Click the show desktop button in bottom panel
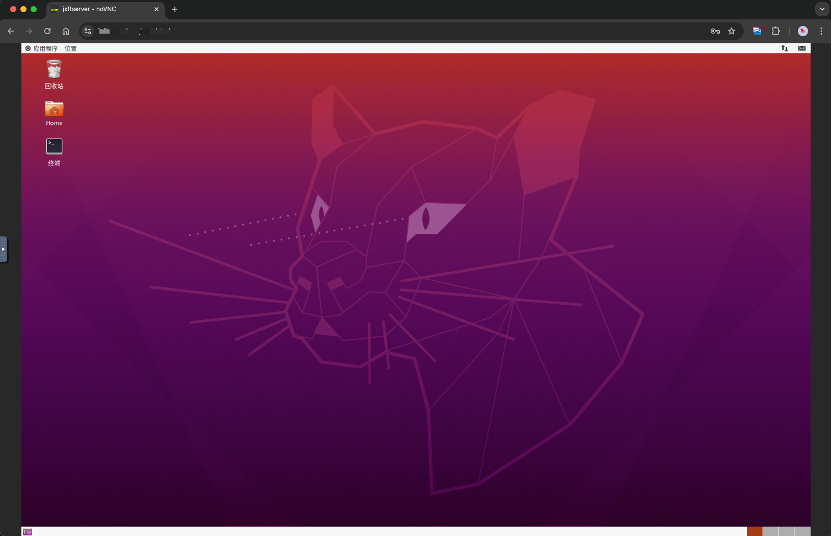This screenshot has width=832, height=536. click(27, 531)
